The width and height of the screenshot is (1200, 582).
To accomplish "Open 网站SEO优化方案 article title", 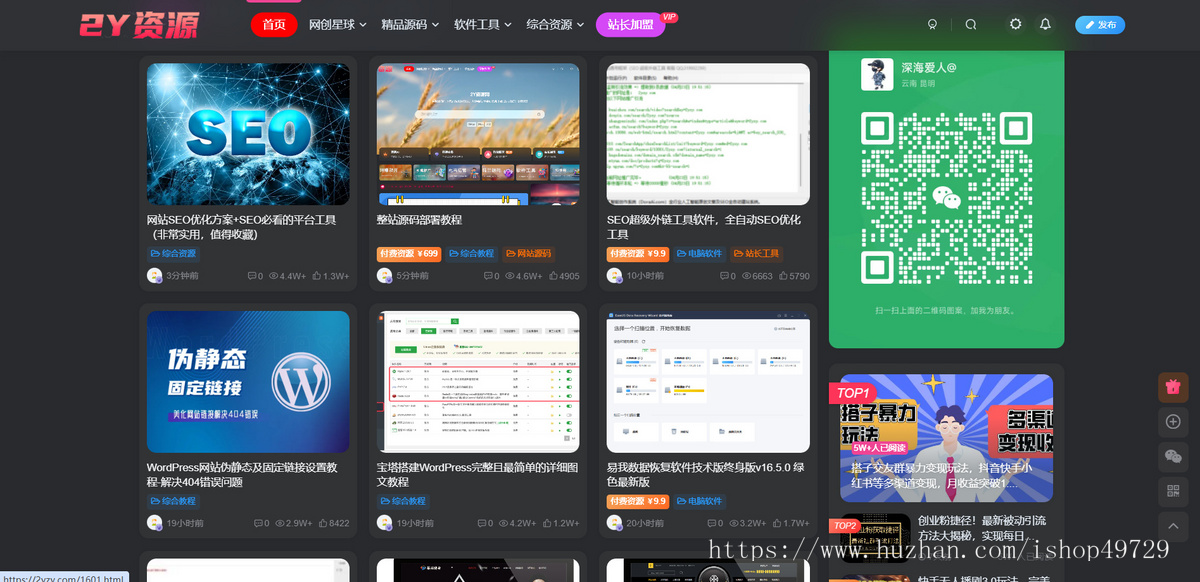I will [242, 227].
